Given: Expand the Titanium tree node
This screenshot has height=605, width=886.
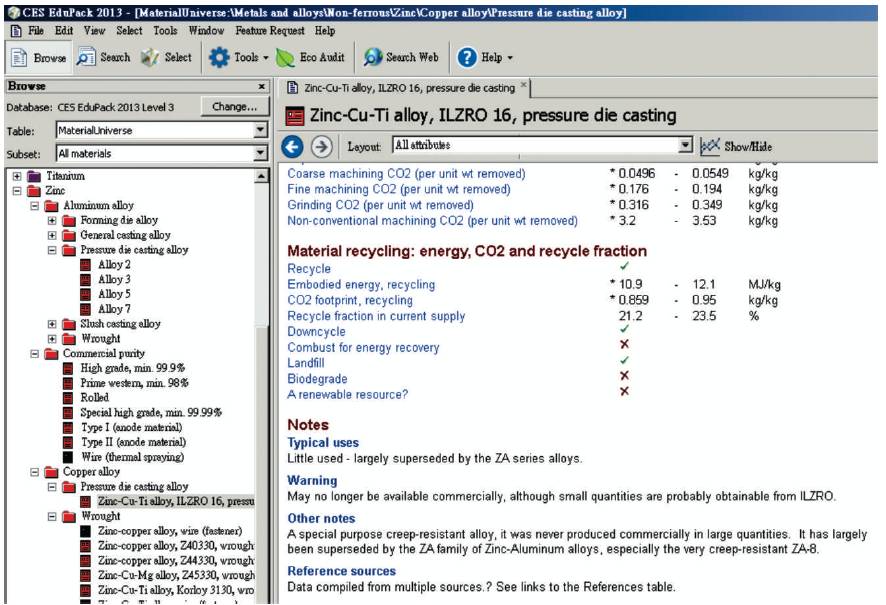Looking at the screenshot, I should 17,176.
